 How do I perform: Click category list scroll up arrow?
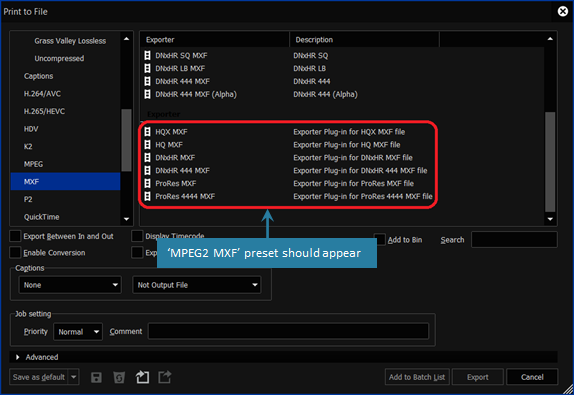pyautogui.click(x=126, y=39)
